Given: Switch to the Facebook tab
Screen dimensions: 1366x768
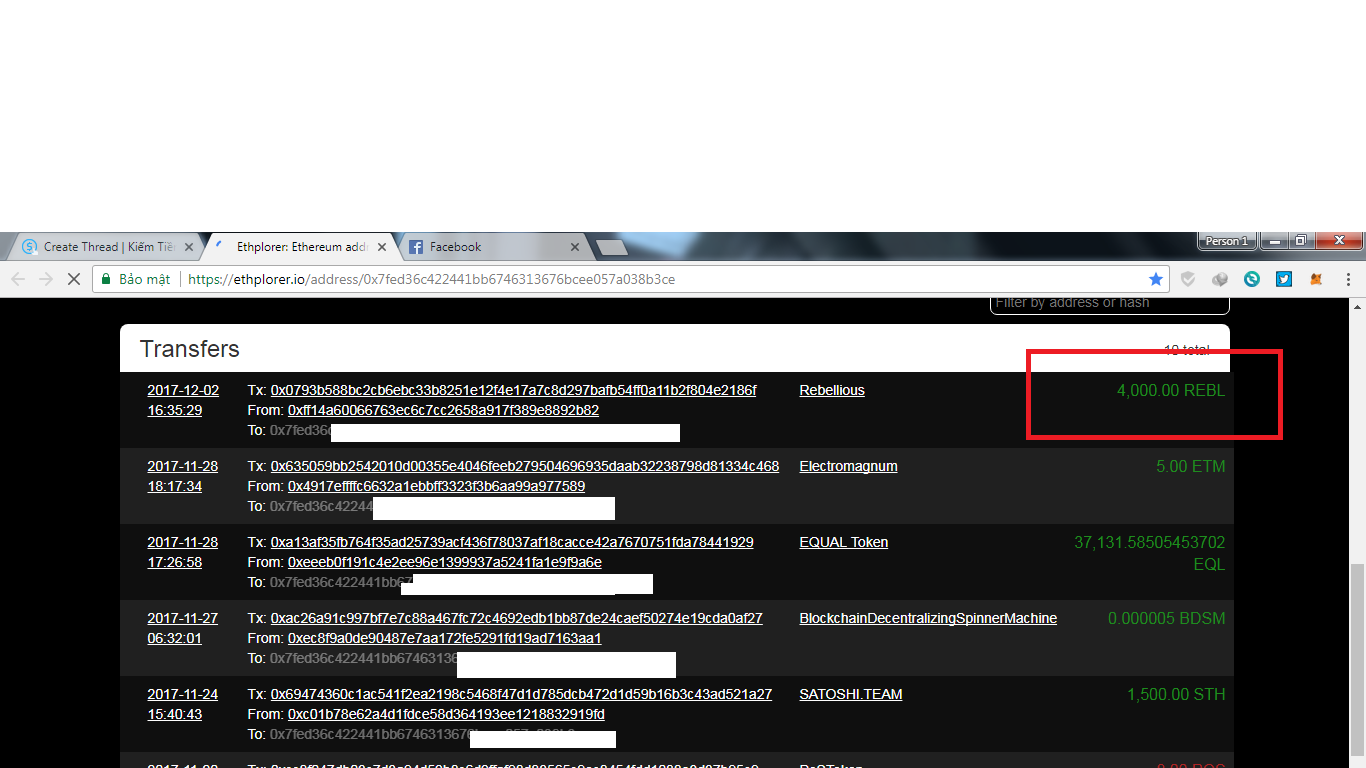Looking at the screenshot, I should pyautogui.click(x=488, y=247).
